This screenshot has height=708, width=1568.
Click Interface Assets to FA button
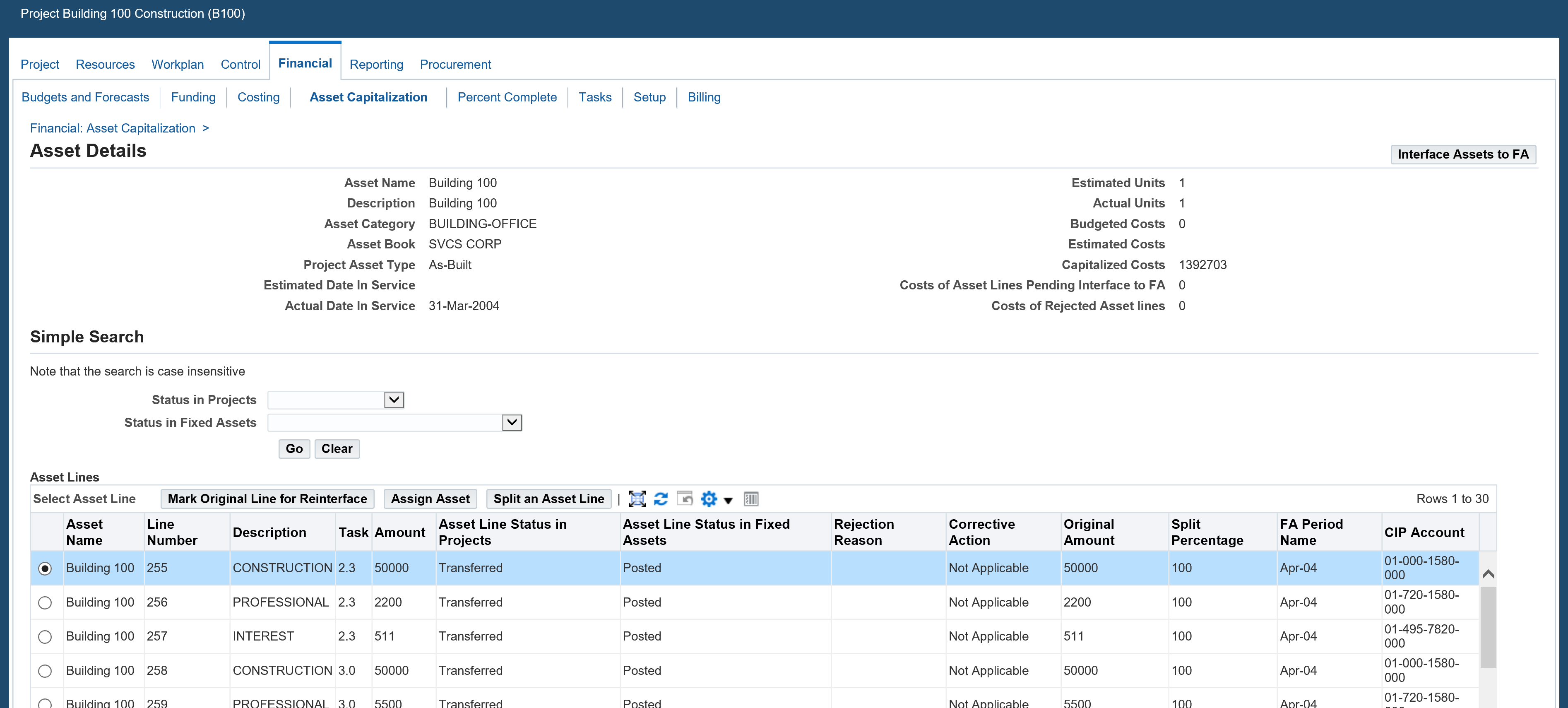point(1463,154)
